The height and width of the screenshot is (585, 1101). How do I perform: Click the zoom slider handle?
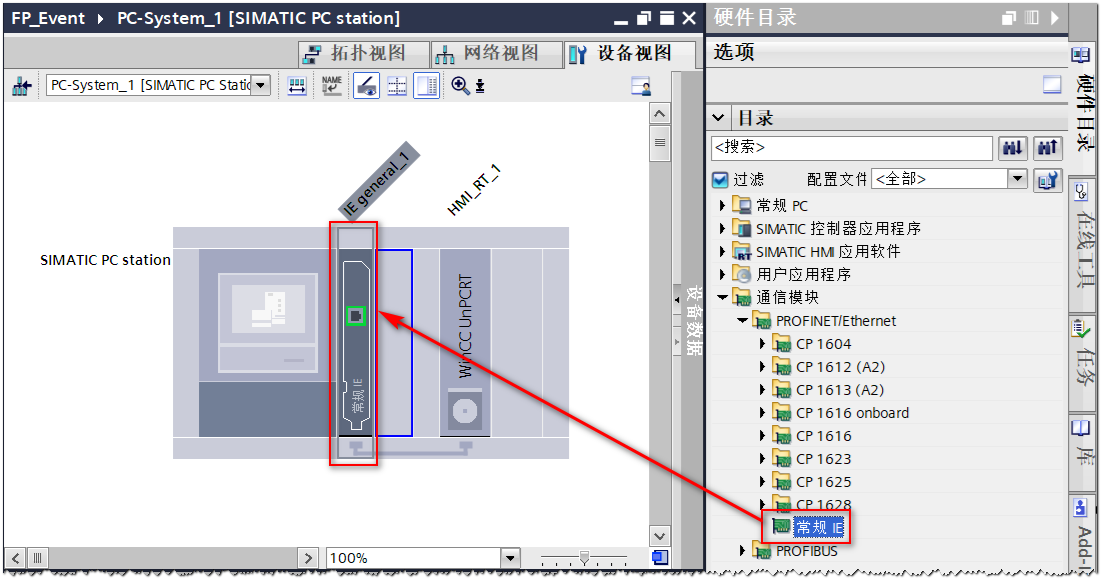[x=585, y=557]
